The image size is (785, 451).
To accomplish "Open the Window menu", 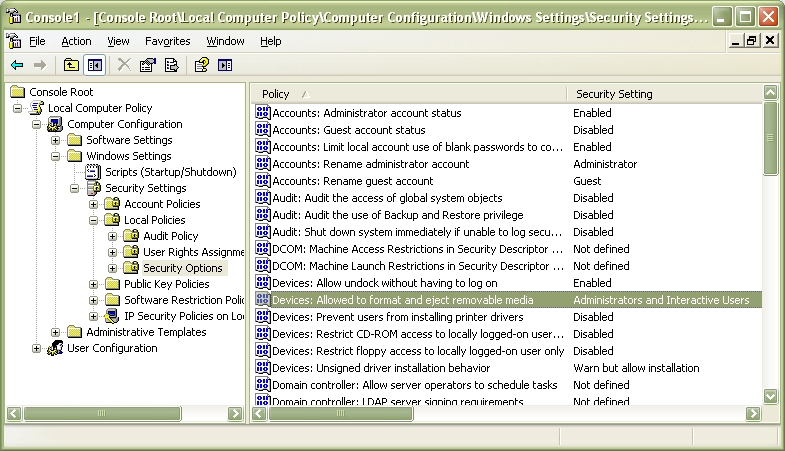I will [225, 41].
